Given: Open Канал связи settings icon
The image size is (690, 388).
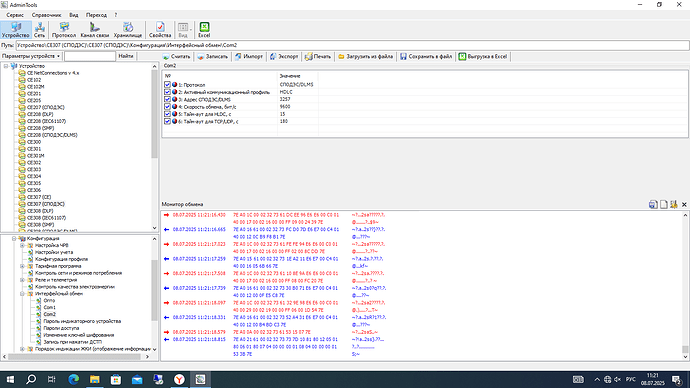Looking at the screenshot, I should click(95, 29).
